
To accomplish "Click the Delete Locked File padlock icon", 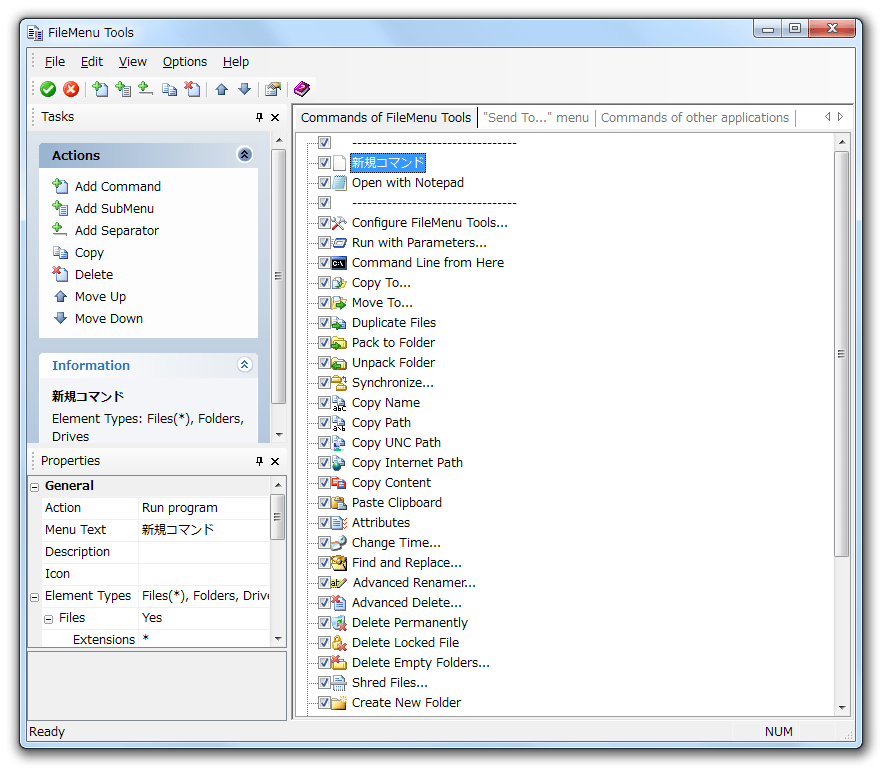I will (339, 643).
